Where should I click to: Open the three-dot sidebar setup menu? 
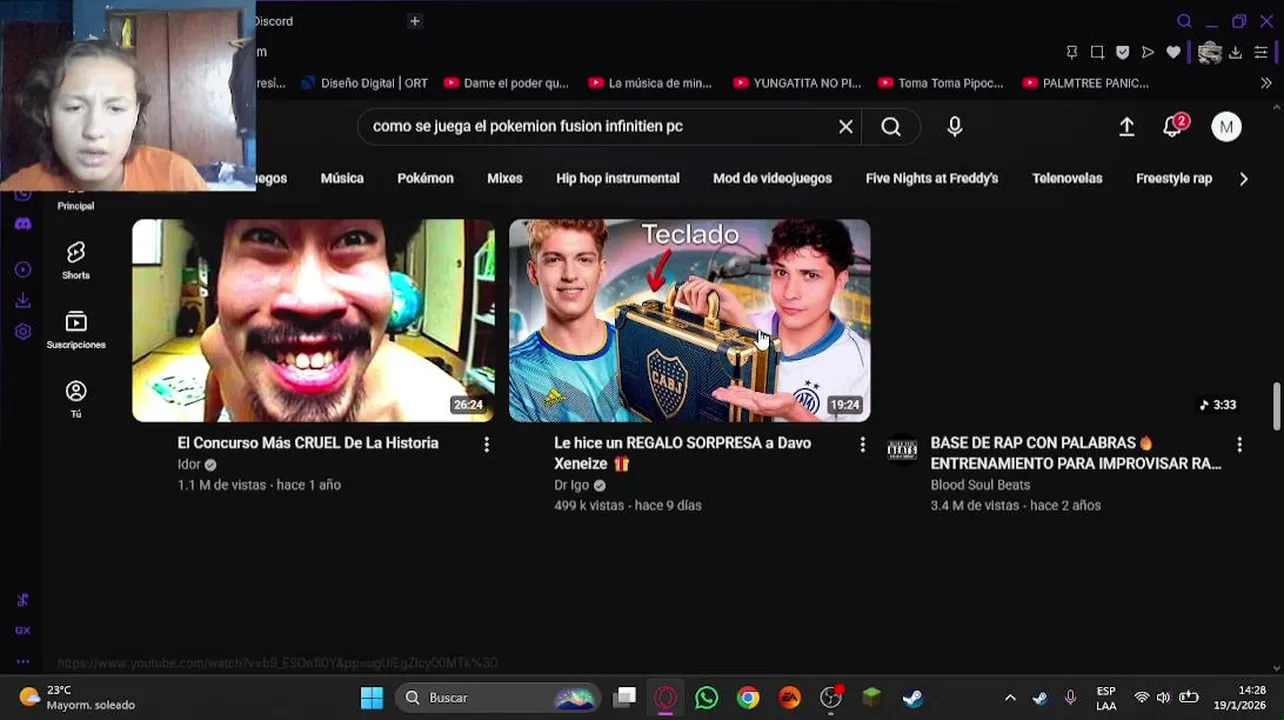click(x=23, y=661)
